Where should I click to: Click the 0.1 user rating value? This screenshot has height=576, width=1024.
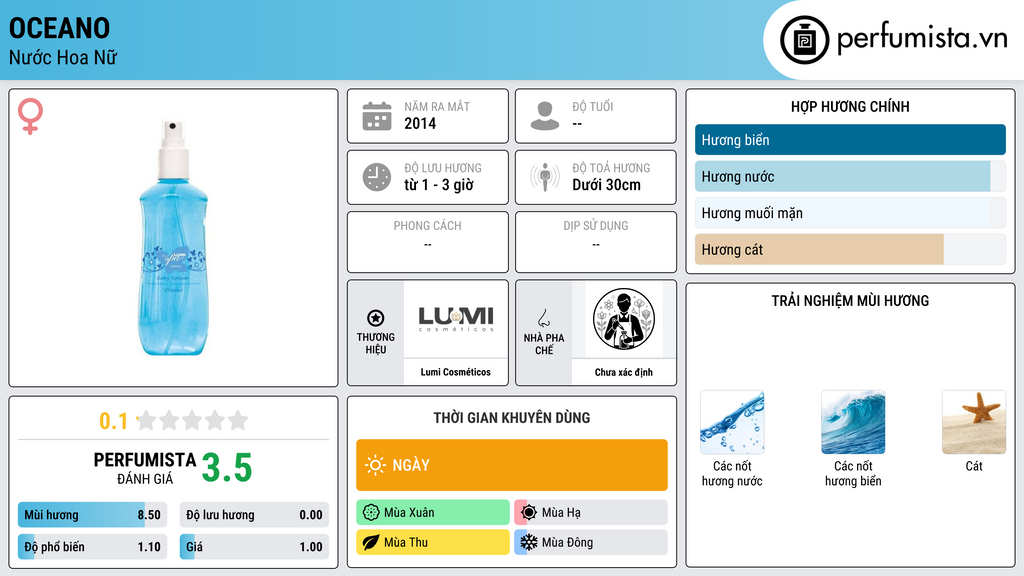tap(113, 421)
